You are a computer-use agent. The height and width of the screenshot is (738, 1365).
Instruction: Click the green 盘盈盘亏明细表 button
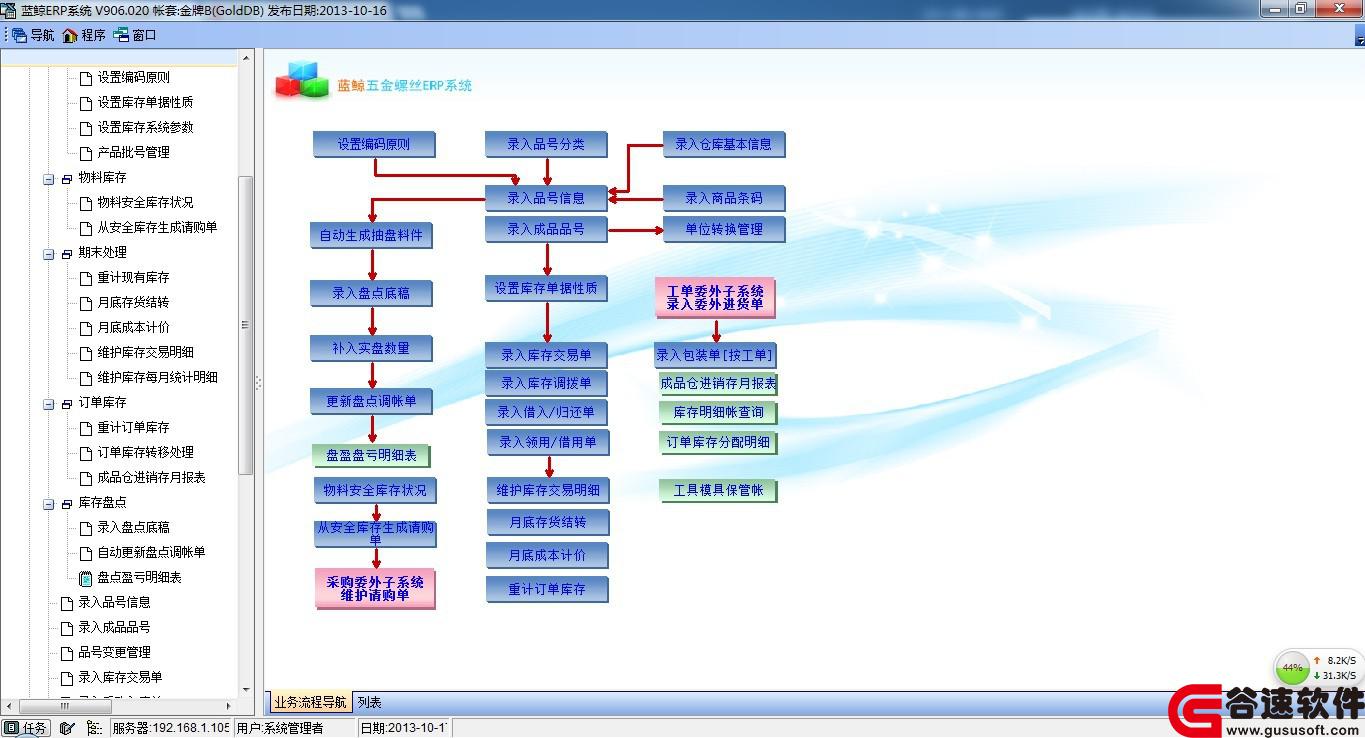pos(371,456)
